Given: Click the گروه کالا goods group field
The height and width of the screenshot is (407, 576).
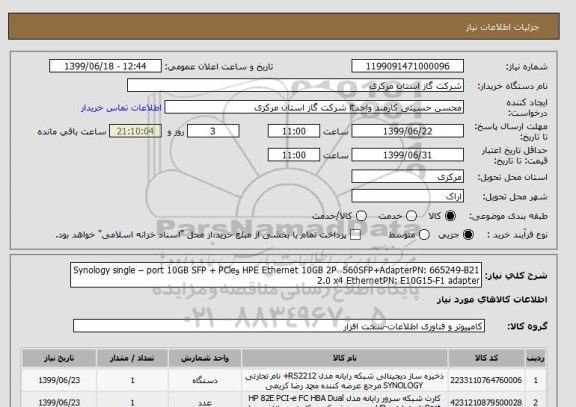Looking at the screenshot, I should coord(279,326).
